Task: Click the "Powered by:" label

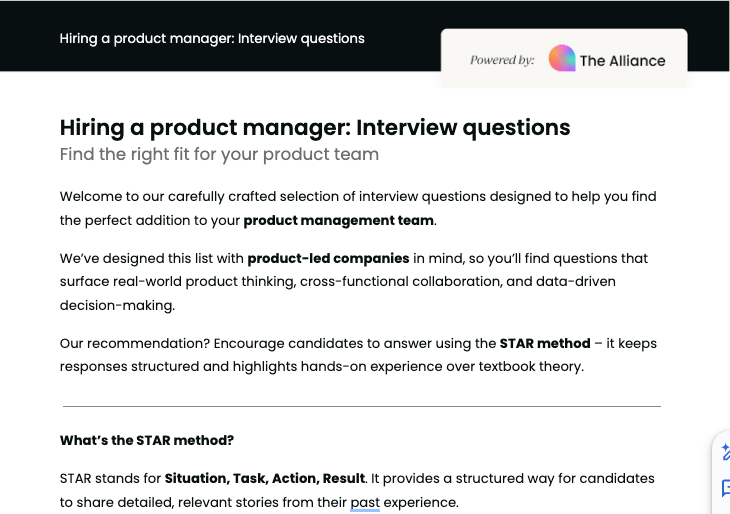Action: (502, 60)
